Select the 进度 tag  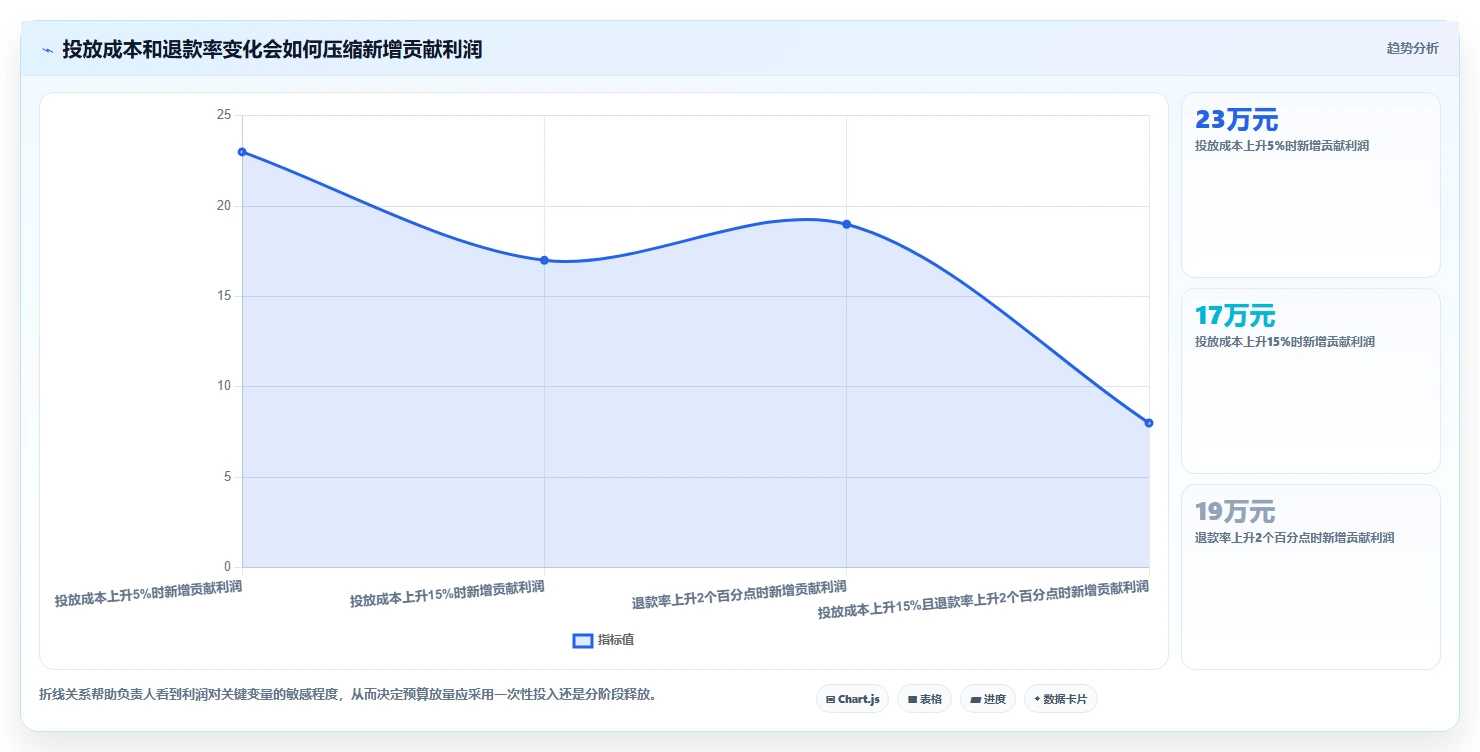[x=987, y=699]
